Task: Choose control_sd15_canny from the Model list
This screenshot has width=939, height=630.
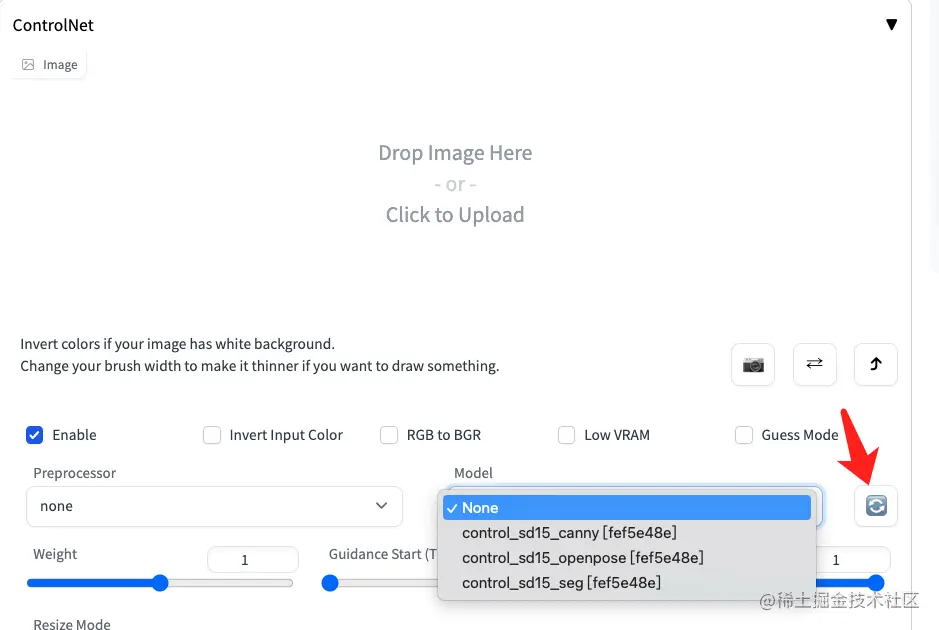Action: coord(627,532)
